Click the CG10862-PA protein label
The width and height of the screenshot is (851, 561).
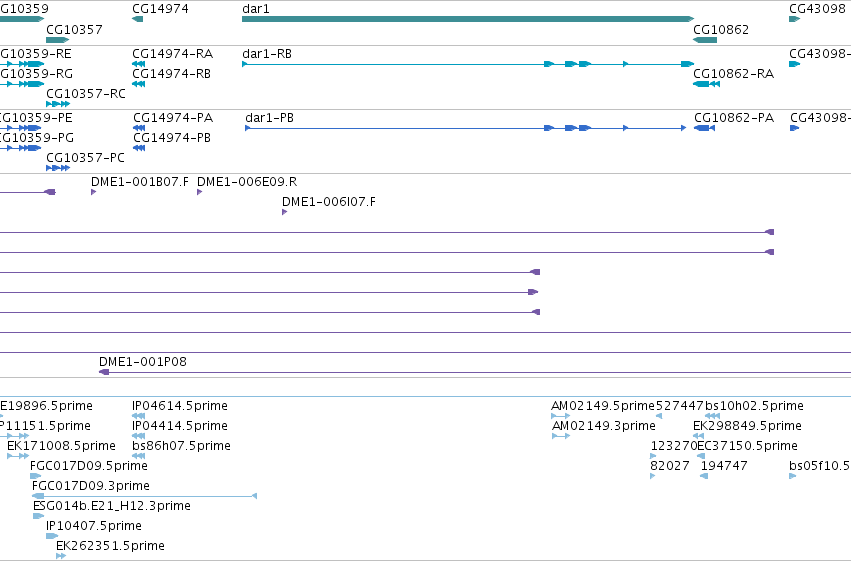(734, 118)
